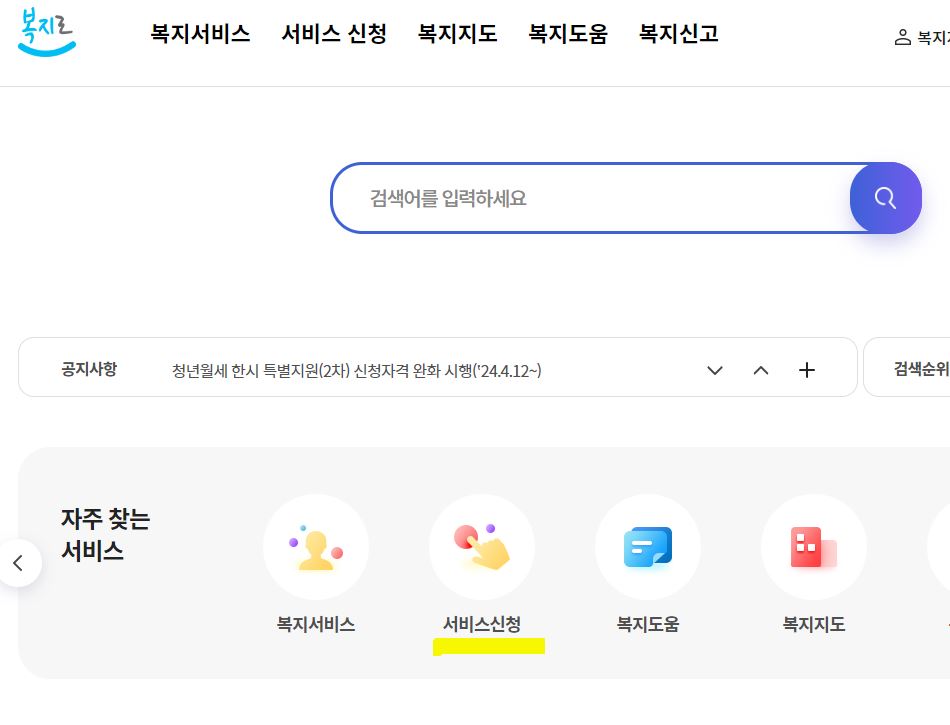Click the left carousel arrow

tap(20, 563)
